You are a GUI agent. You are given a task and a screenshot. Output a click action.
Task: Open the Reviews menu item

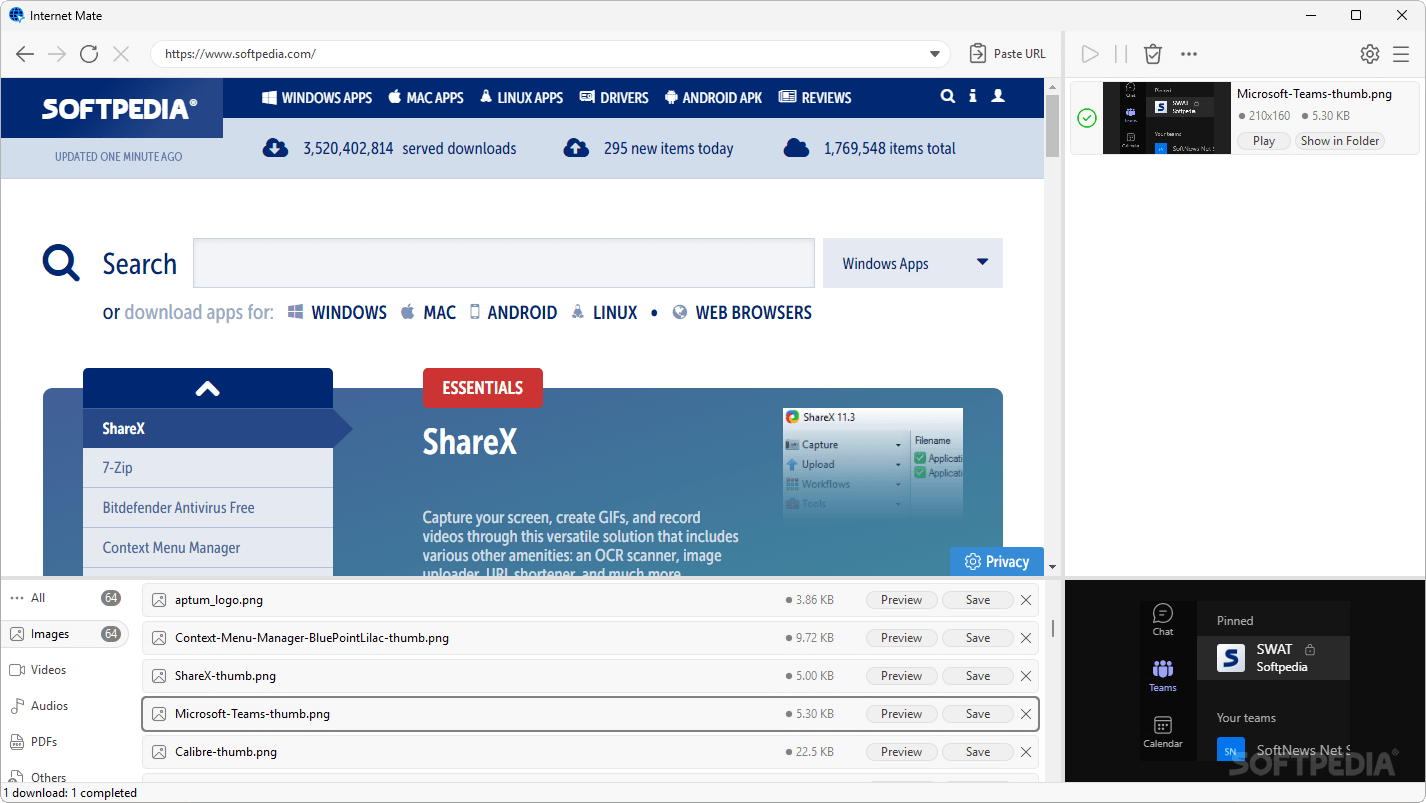(815, 98)
